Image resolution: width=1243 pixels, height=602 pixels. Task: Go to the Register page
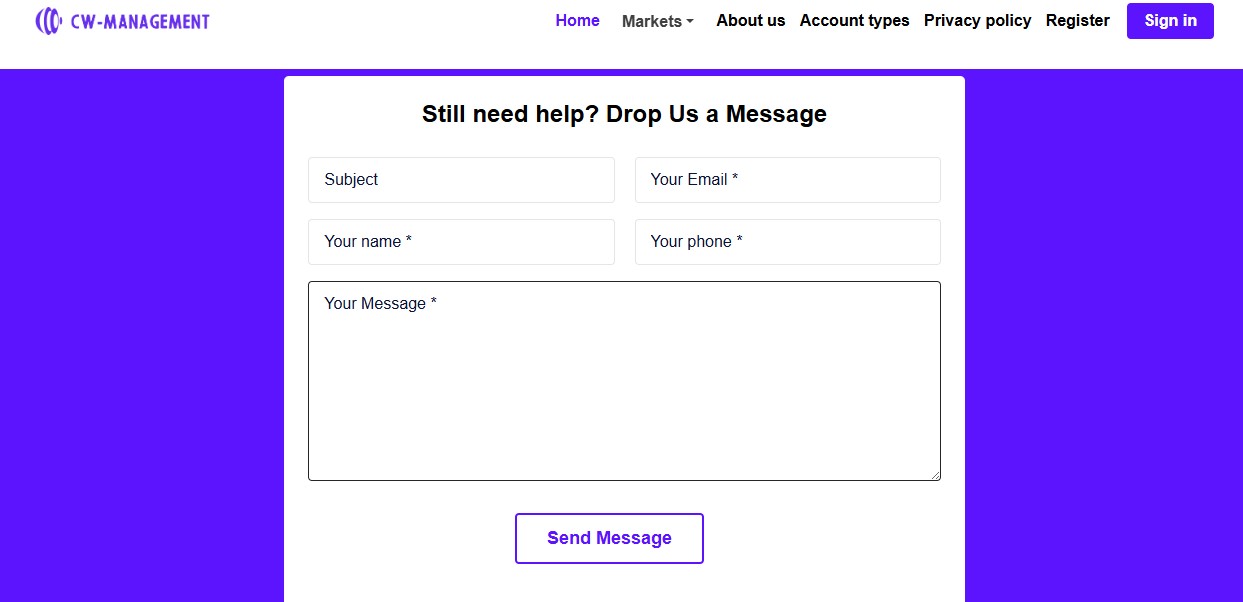pos(1077,20)
